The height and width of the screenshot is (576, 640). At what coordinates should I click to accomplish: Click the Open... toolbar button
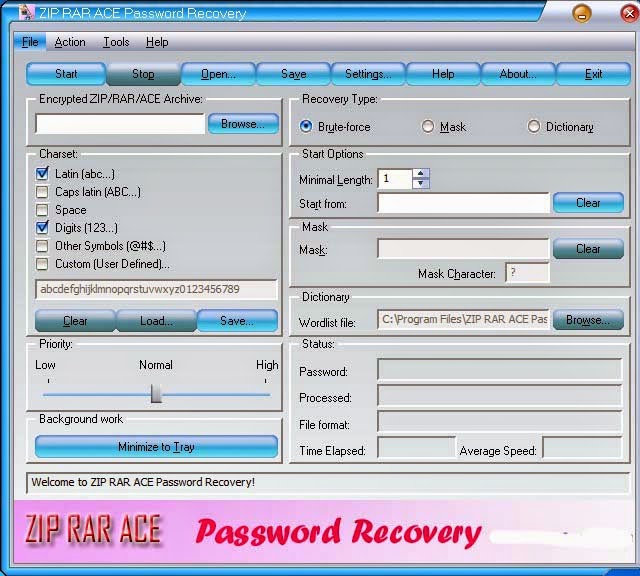pos(218,74)
